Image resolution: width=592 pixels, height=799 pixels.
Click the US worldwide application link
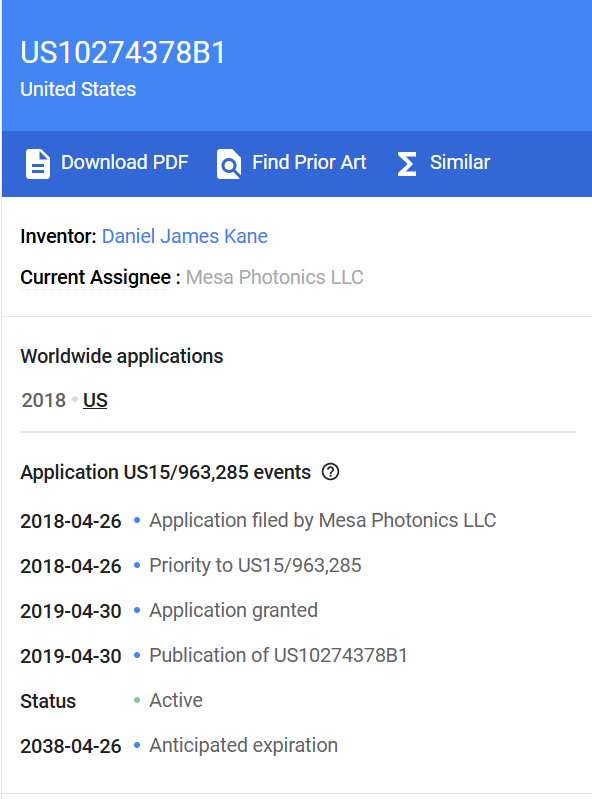[x=95, y=401]
